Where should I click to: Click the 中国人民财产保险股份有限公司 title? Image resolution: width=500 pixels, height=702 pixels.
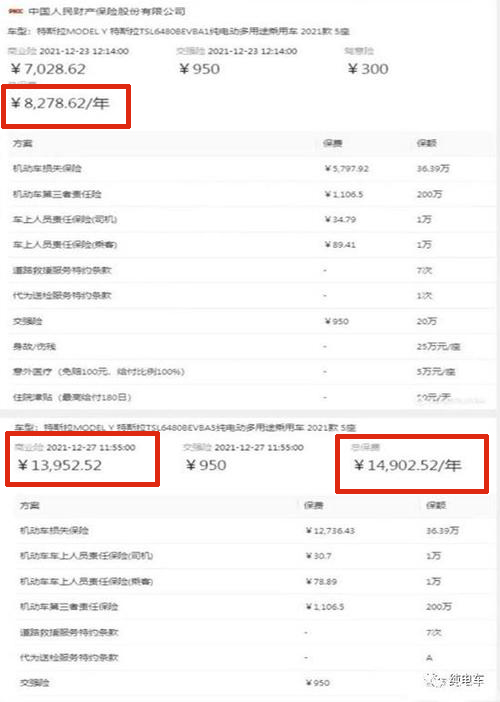[x=107, y=11]
